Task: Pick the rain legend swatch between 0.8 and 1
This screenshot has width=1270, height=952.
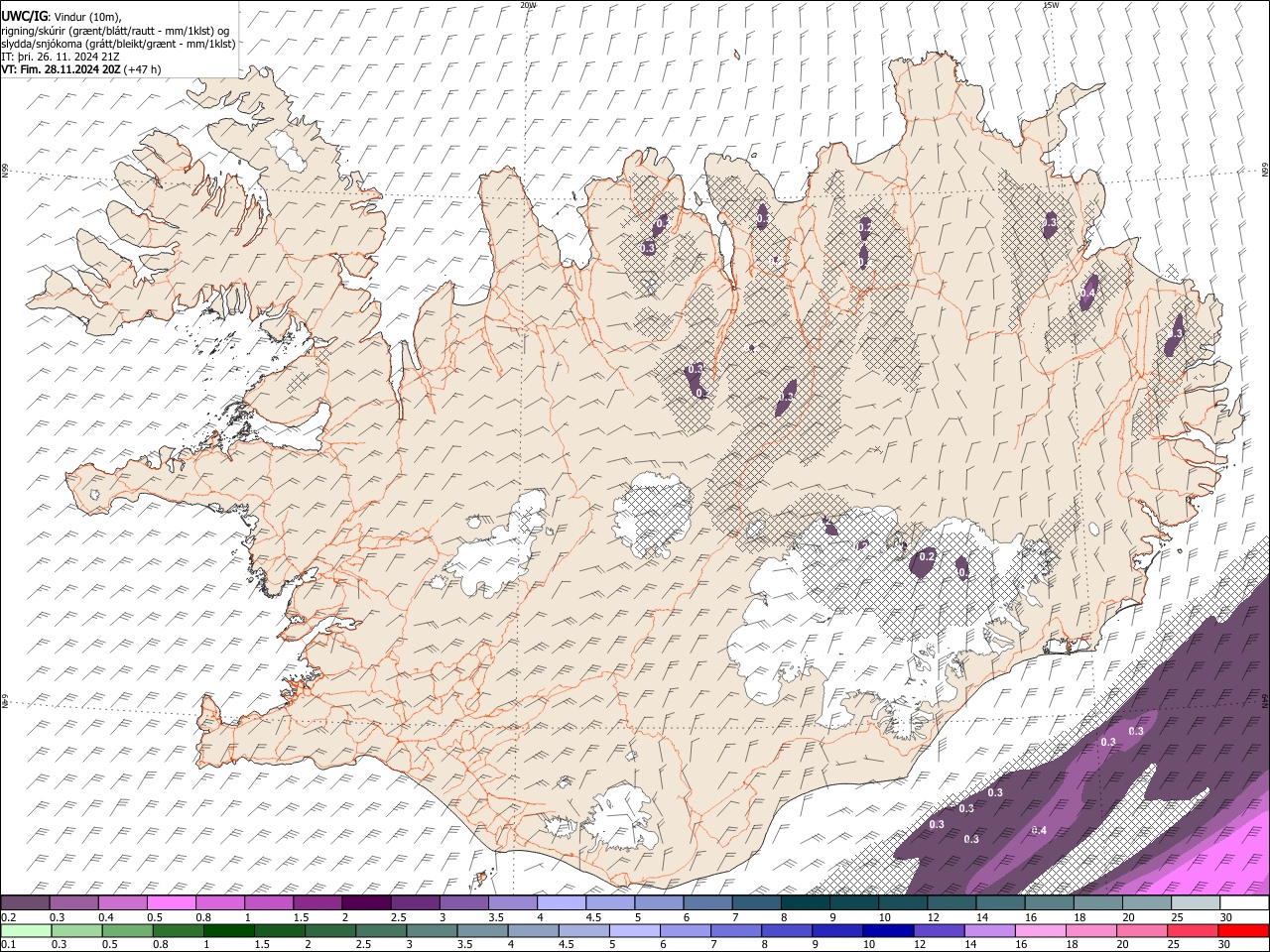Action: [178, 930]
